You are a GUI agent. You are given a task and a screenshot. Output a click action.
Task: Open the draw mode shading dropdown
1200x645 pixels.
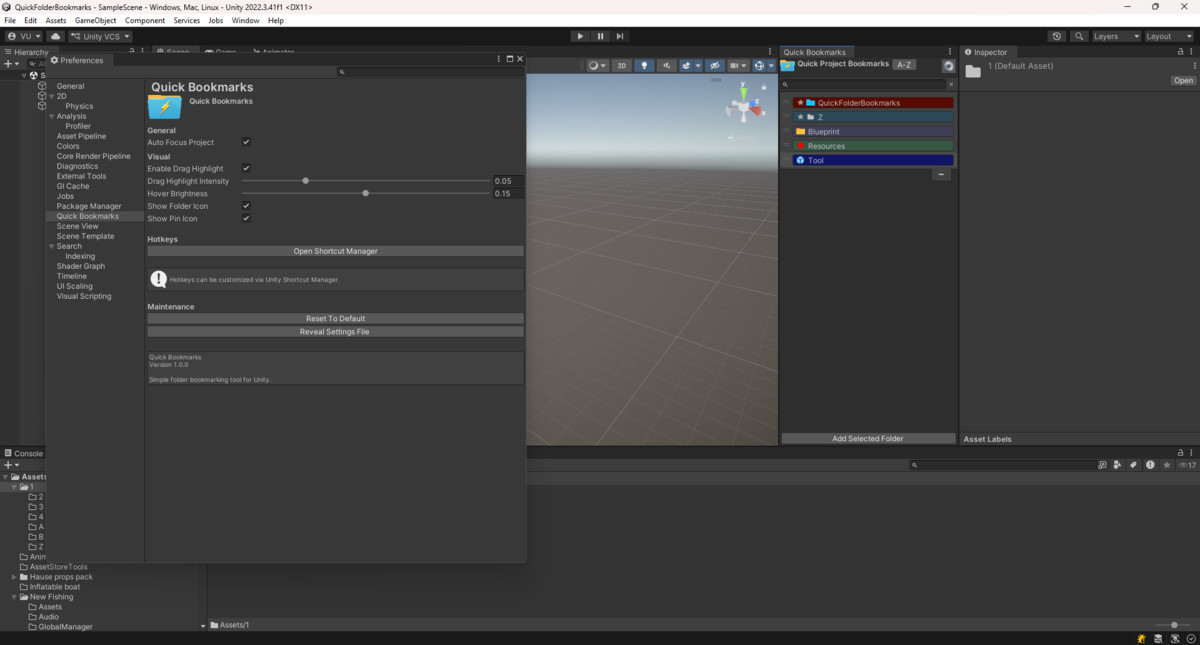click(x=597, y=66)
